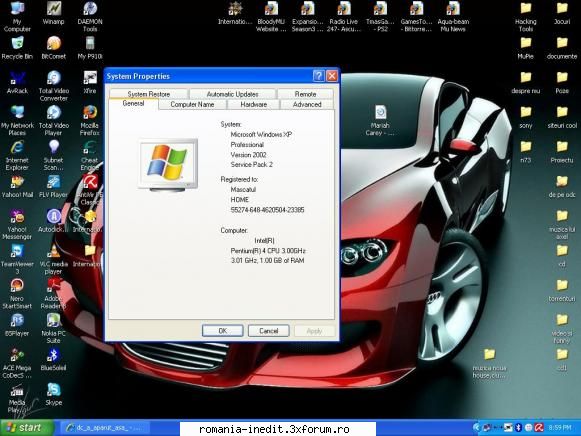
Task: Open VLC media player icon
Action: coord(53,259)
